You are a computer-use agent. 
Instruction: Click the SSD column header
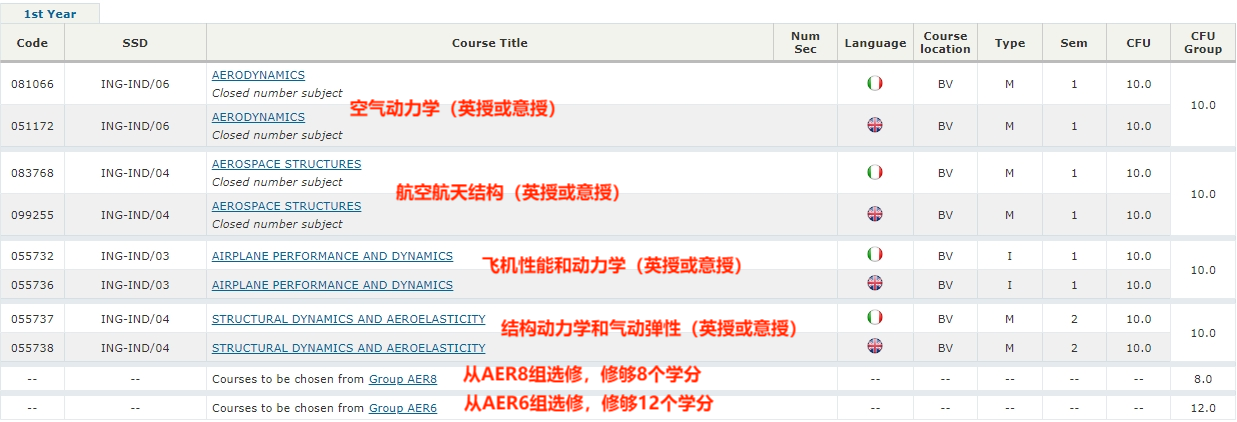click(x=135, y=43)
